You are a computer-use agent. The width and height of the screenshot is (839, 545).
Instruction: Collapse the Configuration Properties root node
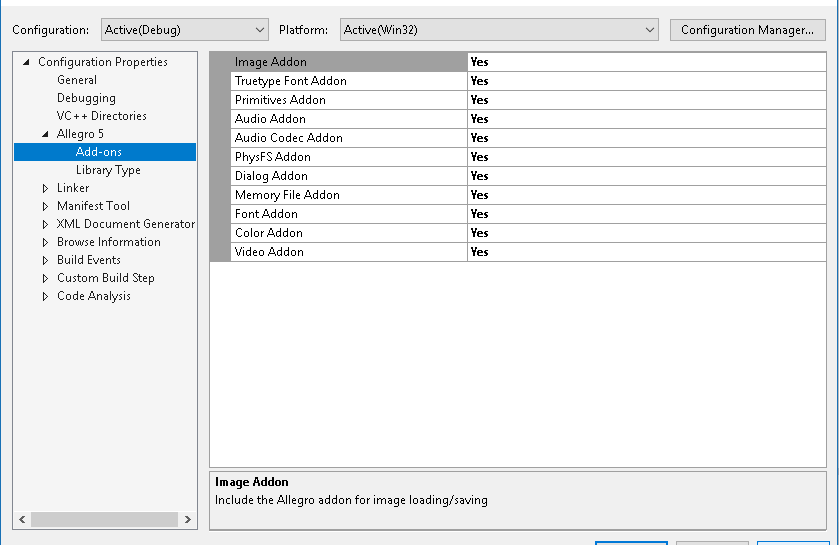tap(26, 62)
